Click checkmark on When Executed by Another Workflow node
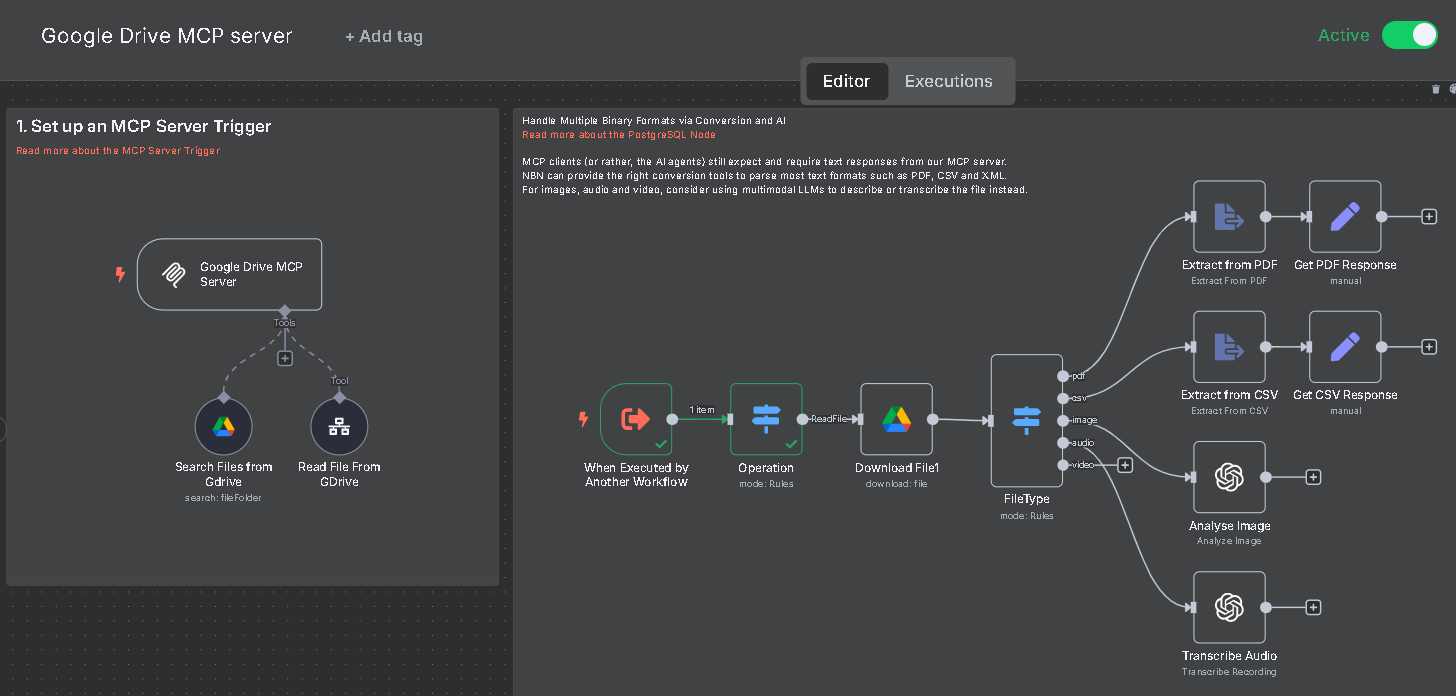Screen dimensions: 1456x696 click(x=661, y=443)
